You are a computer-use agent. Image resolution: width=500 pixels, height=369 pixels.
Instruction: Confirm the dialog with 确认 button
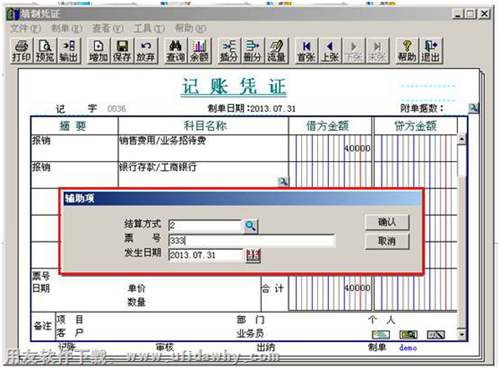coord(387,222)
